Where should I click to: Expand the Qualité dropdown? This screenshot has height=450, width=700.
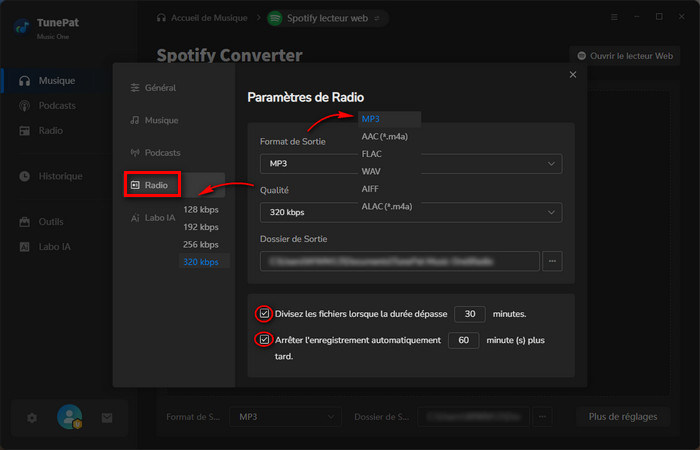pyautogui.click(x=411, y=212)
